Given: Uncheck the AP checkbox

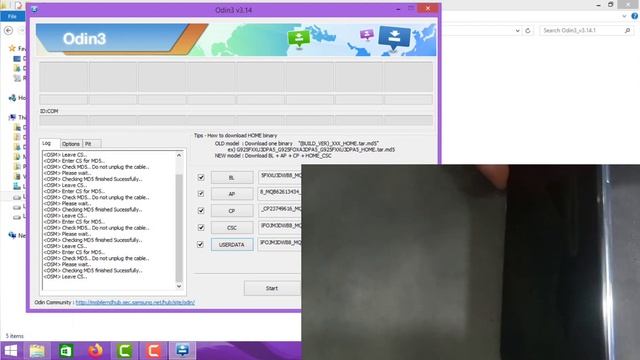Looking at the screenshot, I should coord(201,194).
